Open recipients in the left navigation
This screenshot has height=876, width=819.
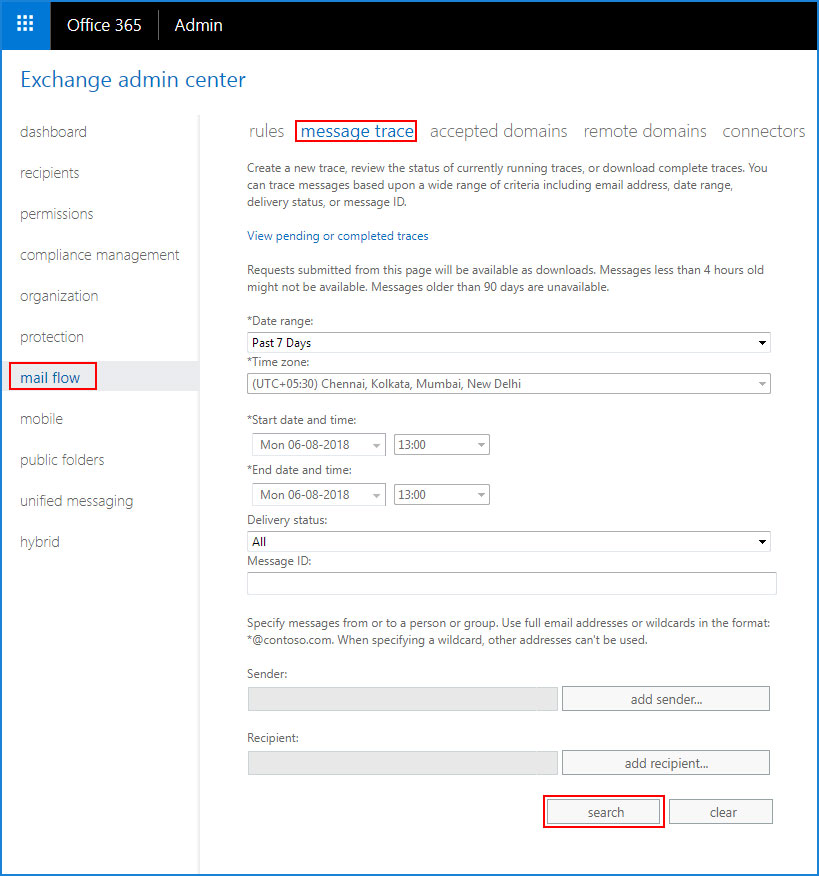click(x=50, y=173)
